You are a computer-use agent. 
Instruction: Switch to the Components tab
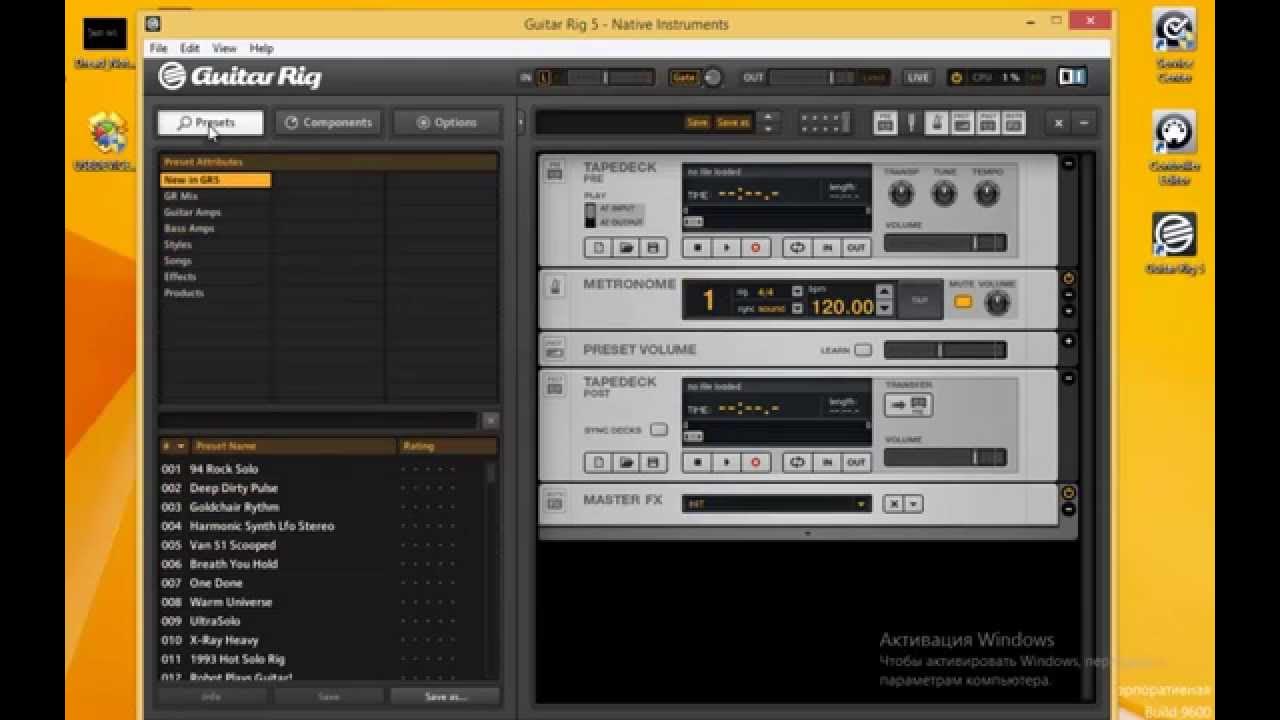coord(328,122)
